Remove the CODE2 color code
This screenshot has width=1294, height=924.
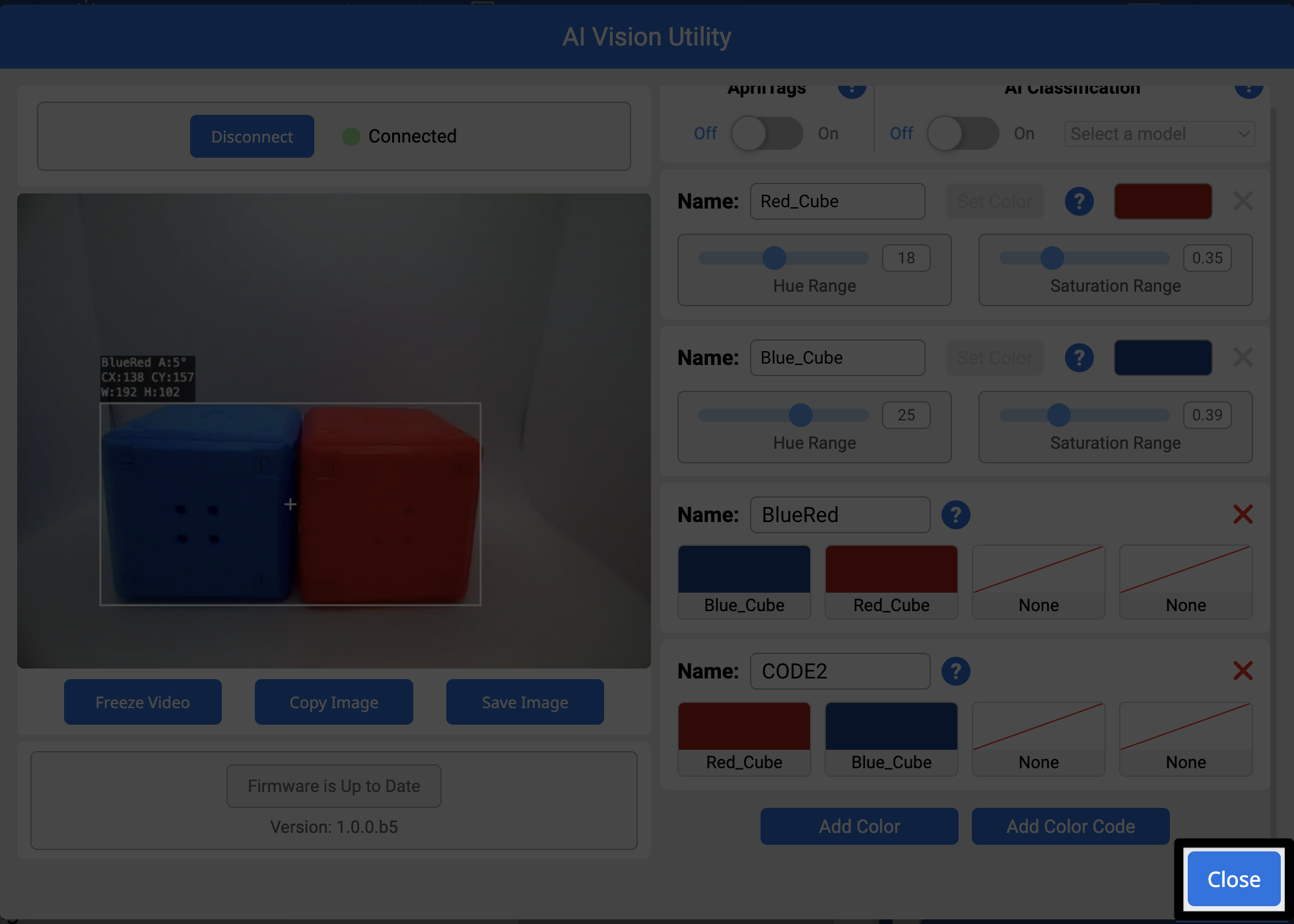[1243, 671]
